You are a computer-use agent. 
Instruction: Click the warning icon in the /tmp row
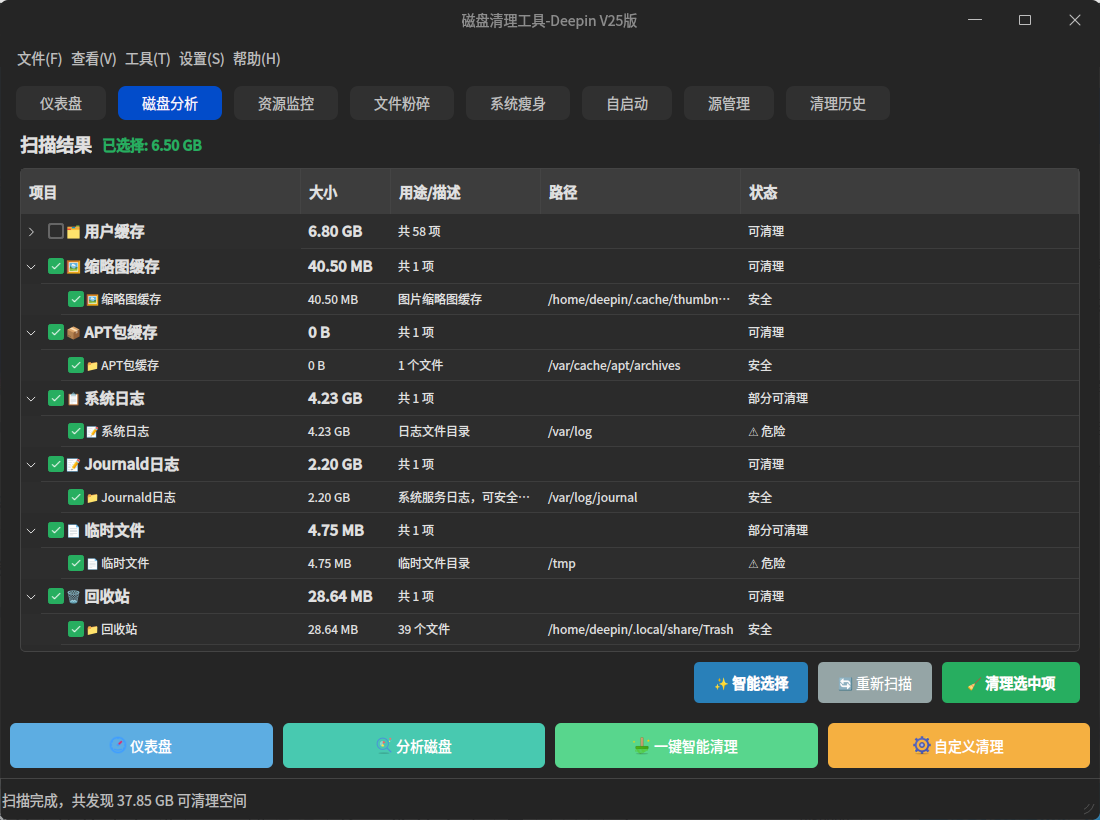click(x=753, y=563)
